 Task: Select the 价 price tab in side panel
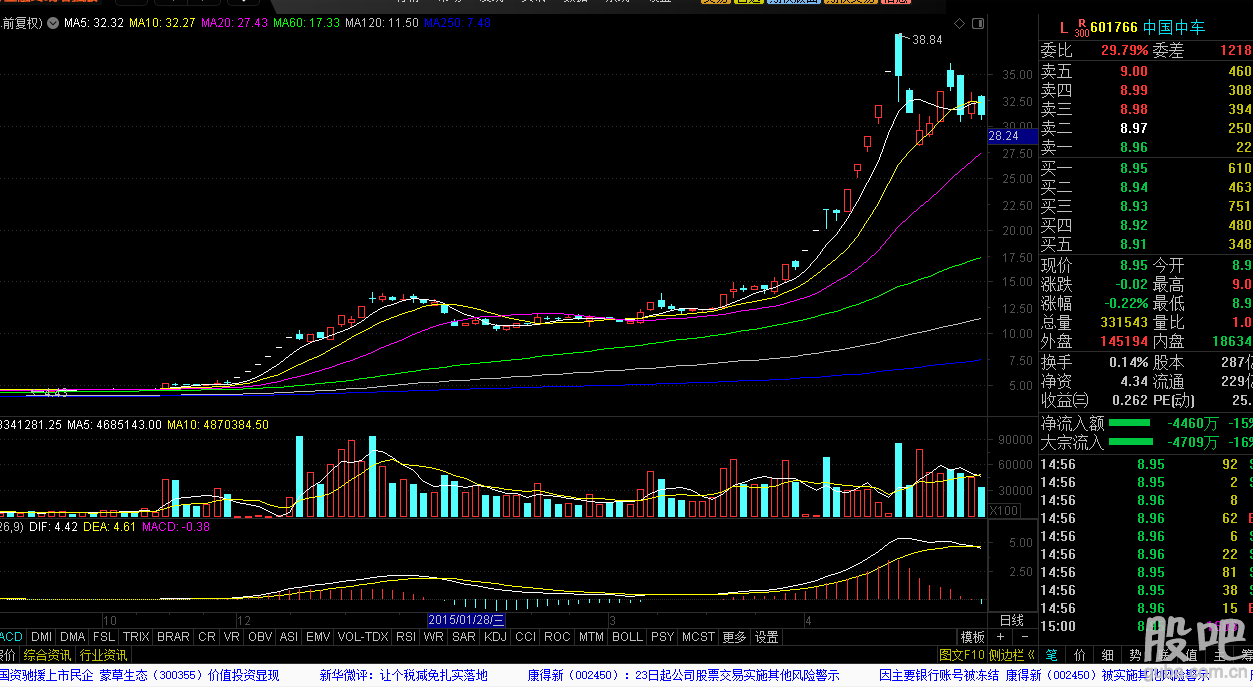pos(1079,655)
